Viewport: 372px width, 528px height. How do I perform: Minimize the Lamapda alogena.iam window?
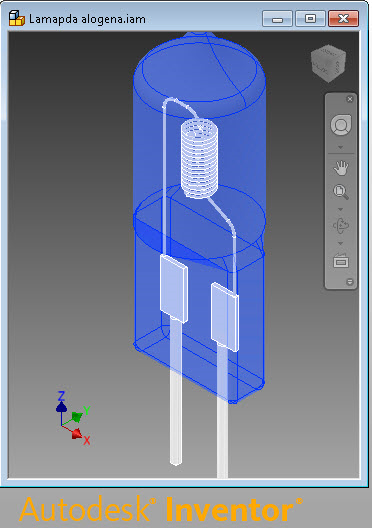click(277, 18)
